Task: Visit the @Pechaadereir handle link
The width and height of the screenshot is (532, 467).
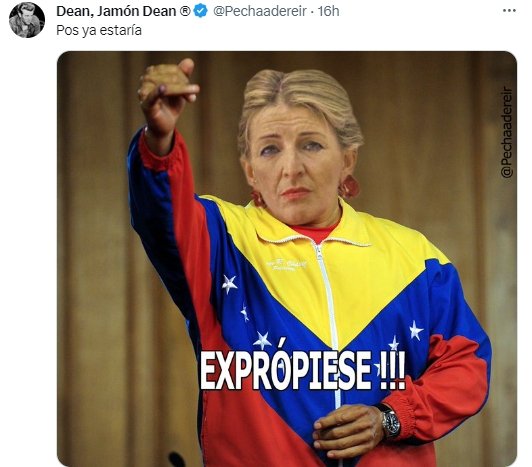Action: [x=260, y=12]
